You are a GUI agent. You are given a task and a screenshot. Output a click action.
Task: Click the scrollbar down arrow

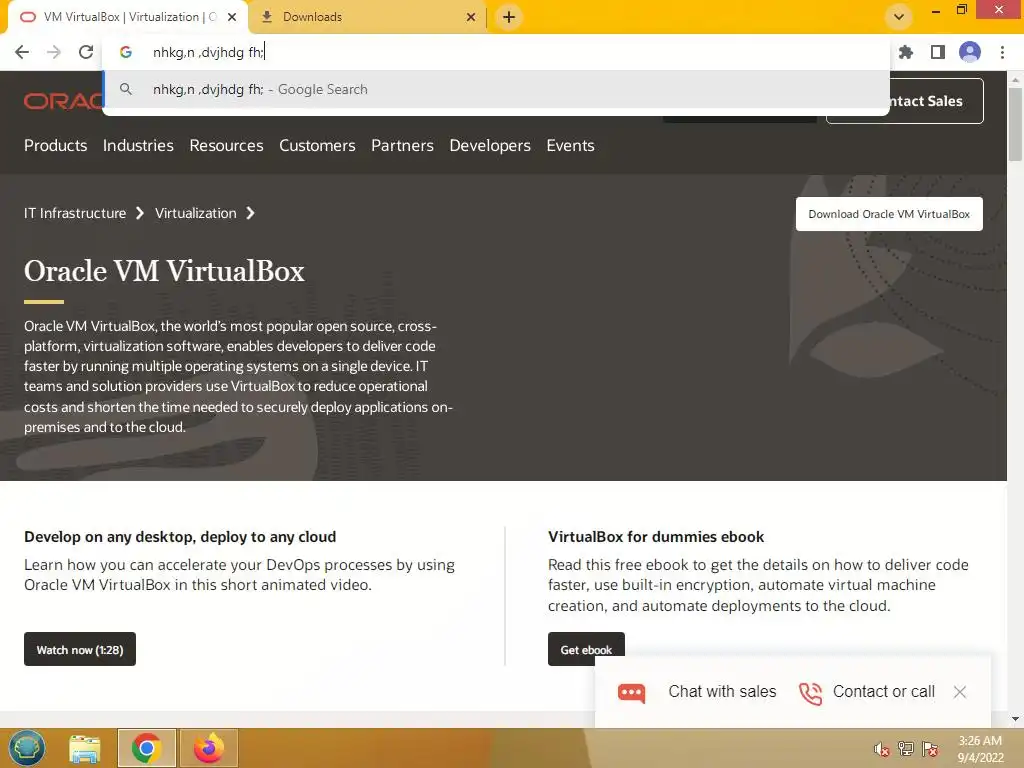(x=1015, y=719)
